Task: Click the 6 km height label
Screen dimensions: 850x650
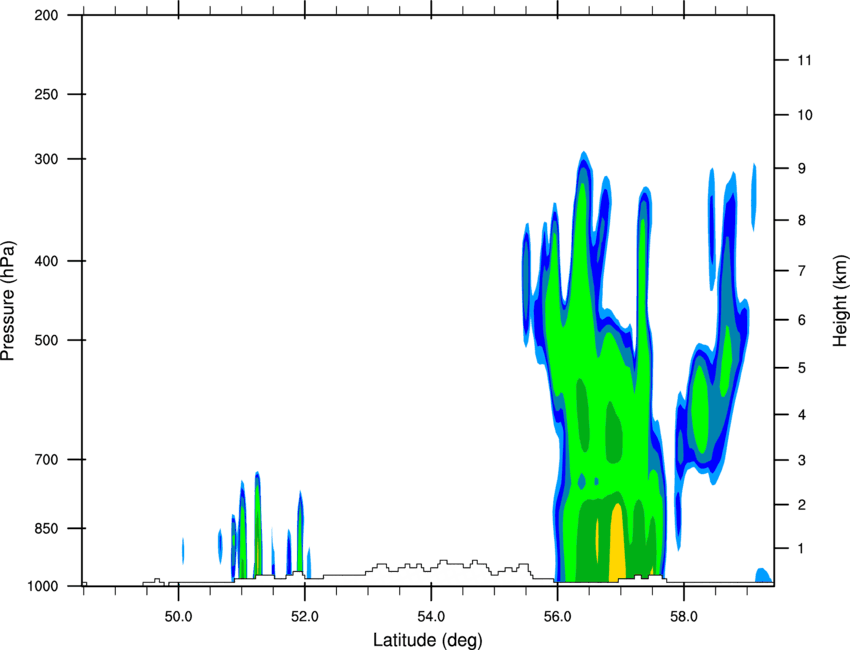Action: click(x=802, y=320)
